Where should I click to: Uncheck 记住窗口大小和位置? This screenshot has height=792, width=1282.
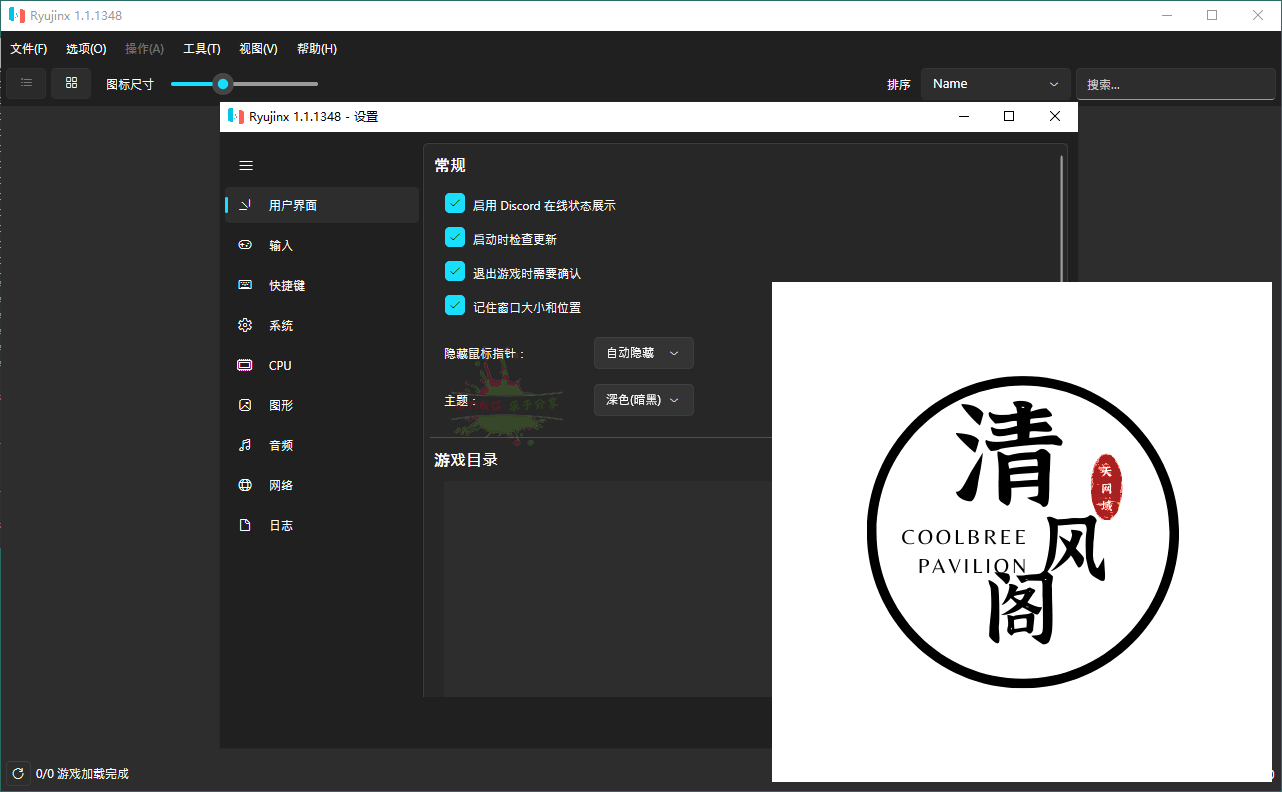point(455,306)
